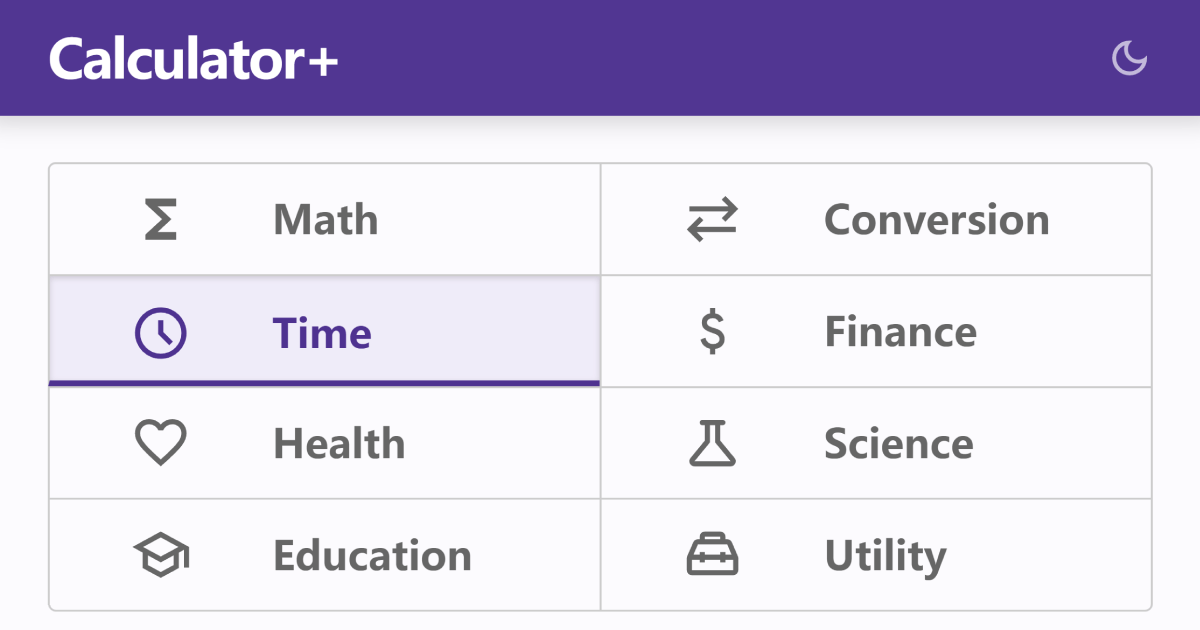
Task: Click the Calculator+ app title
Action: pyautogui.click(x=193, y=57)
